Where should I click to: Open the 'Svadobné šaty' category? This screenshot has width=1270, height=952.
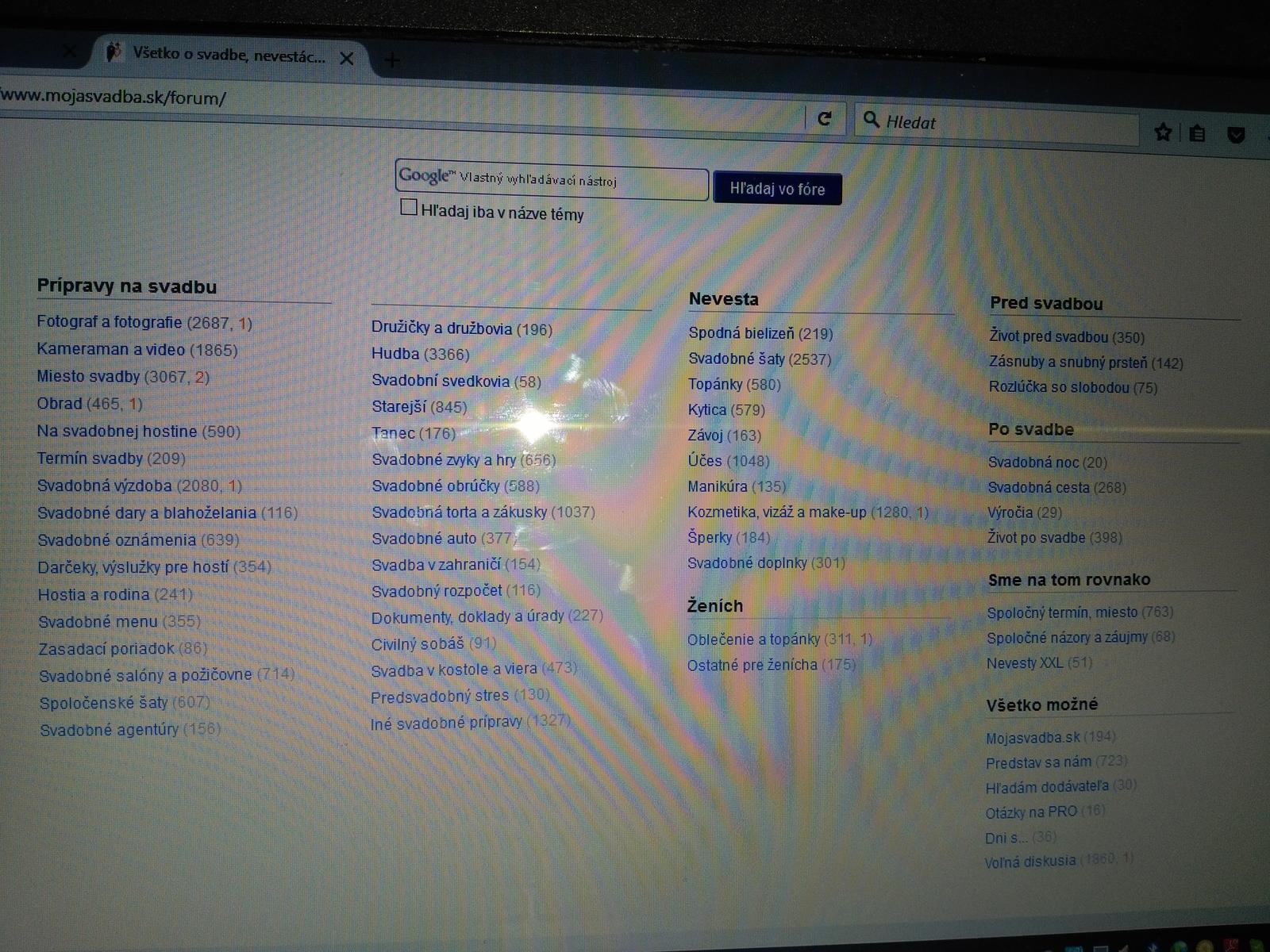[736, 359]
